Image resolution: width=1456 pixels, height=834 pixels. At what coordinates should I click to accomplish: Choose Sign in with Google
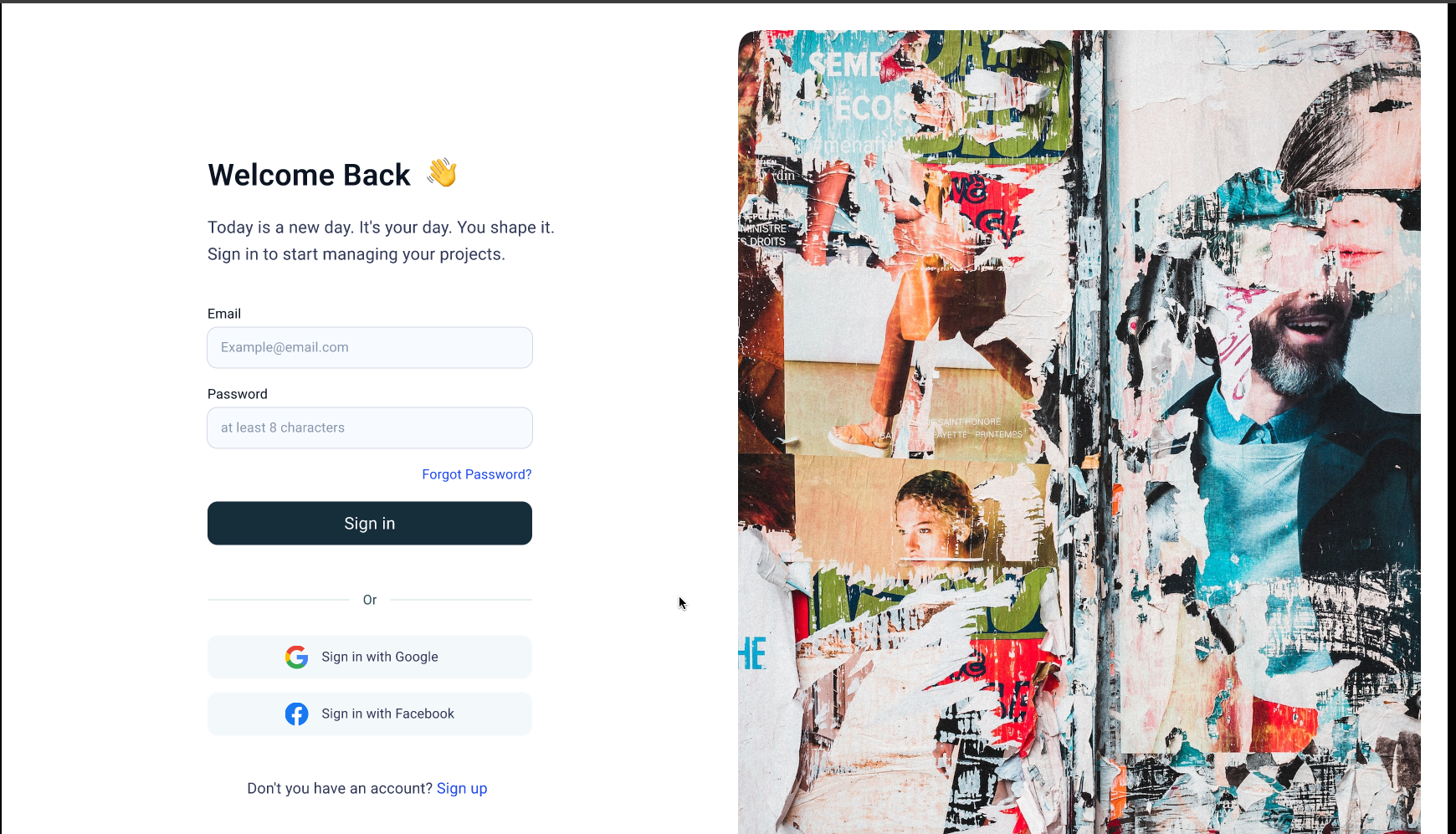(x=370, y=657)
